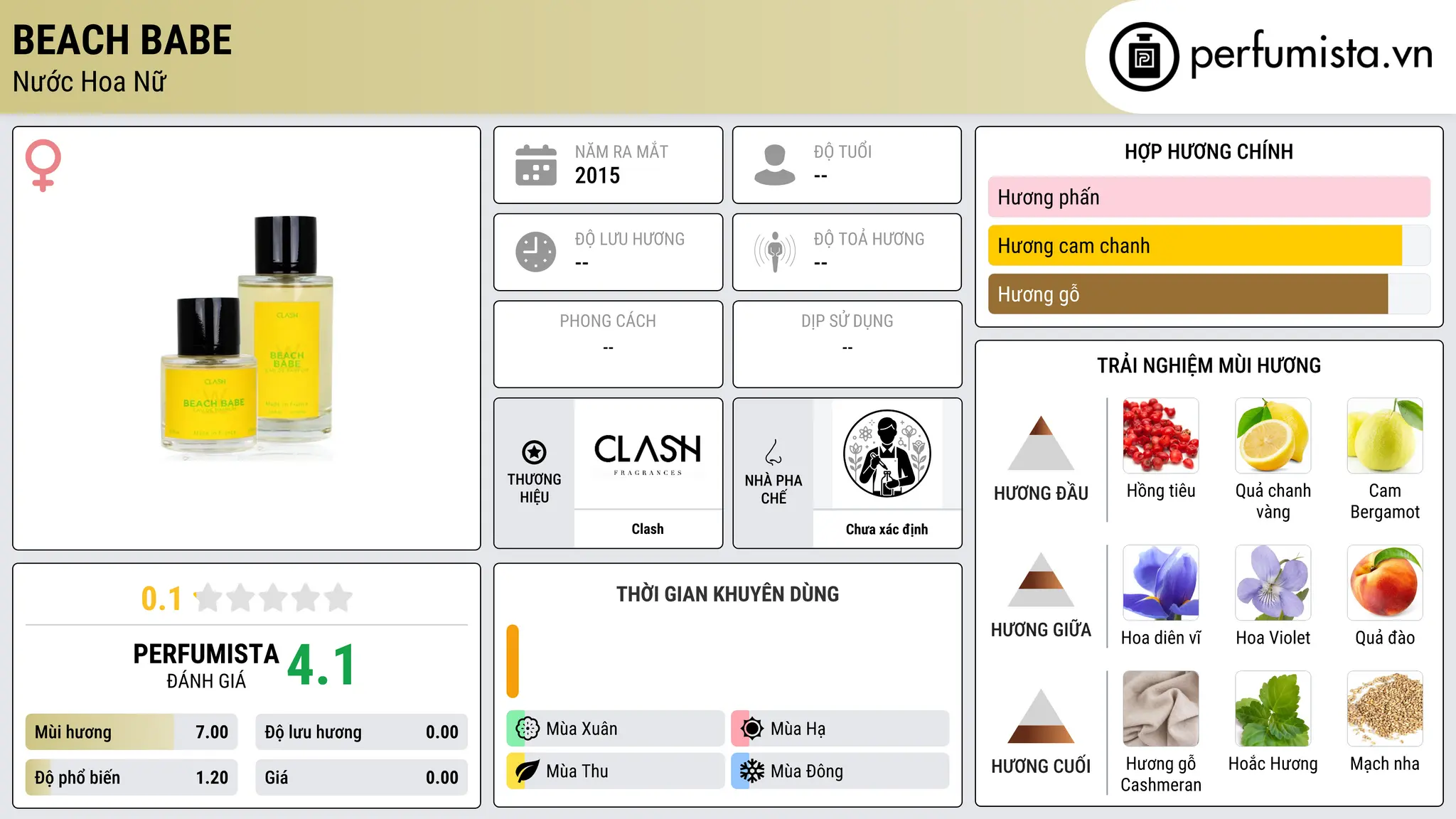Click the star badge icon above Thương hiệu
Viewport: 1456px width, 819px height.
tap(534, 452)
